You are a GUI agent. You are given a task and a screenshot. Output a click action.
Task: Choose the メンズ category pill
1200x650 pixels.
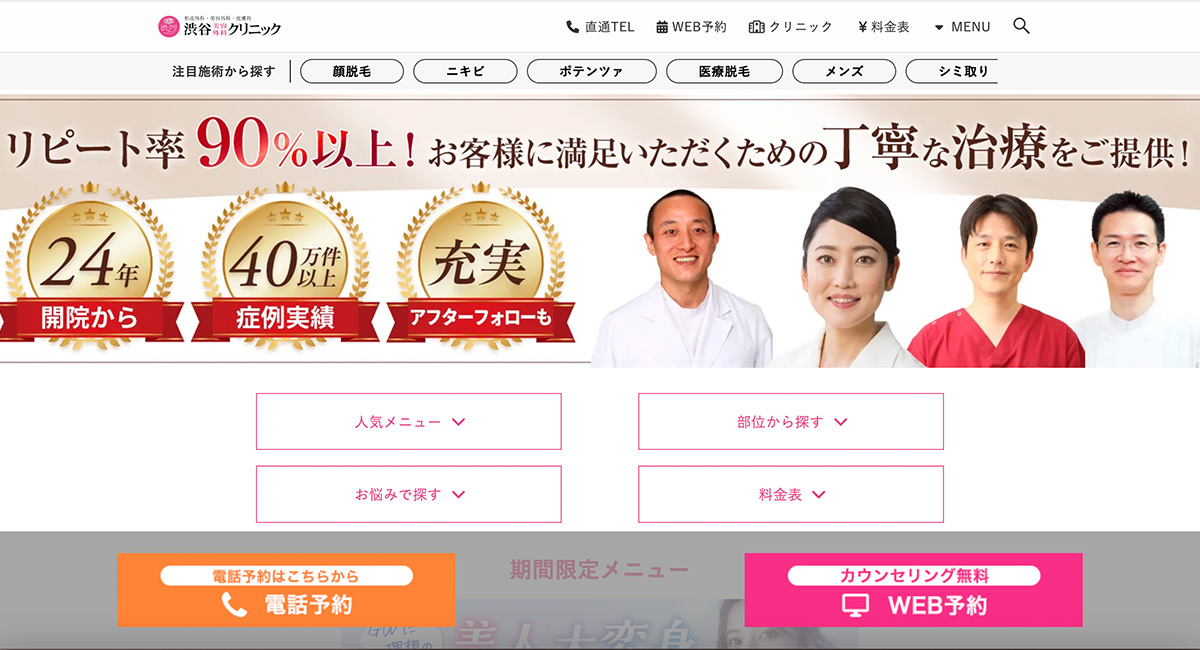844,71
